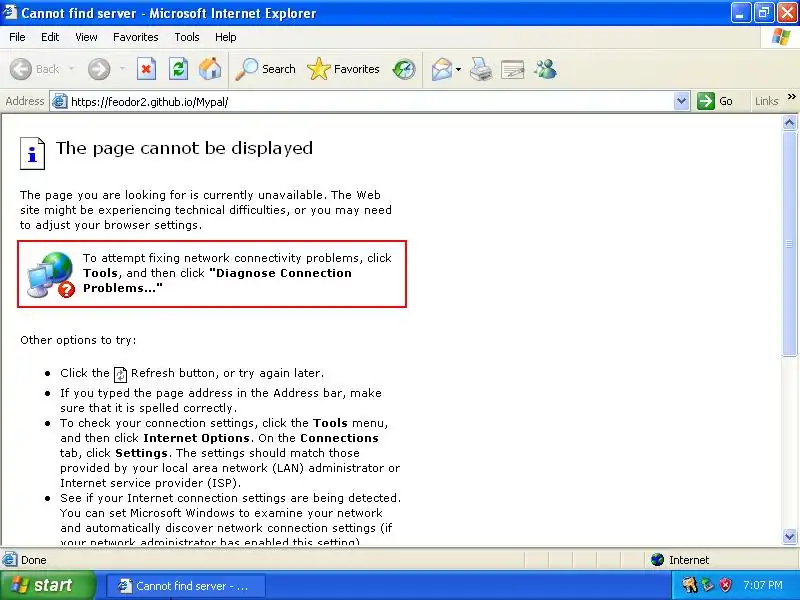Click the 'The page cannot be displayed' heading
The width and height of the screenshot is (800, 600).
pyautogui.click(x=184, y=148)
